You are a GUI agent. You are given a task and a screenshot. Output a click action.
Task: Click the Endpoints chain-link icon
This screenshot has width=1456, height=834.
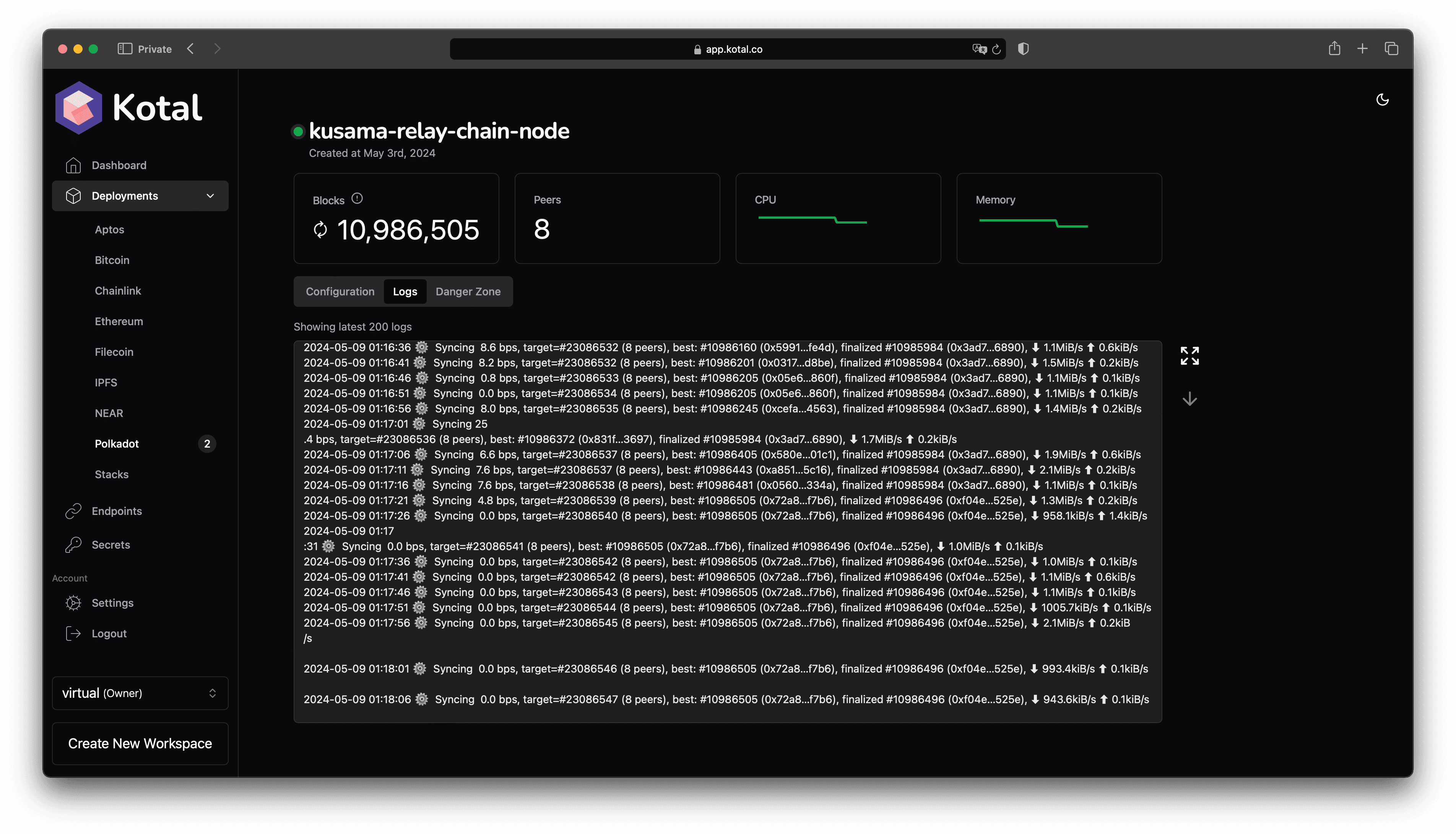[73, 511]
